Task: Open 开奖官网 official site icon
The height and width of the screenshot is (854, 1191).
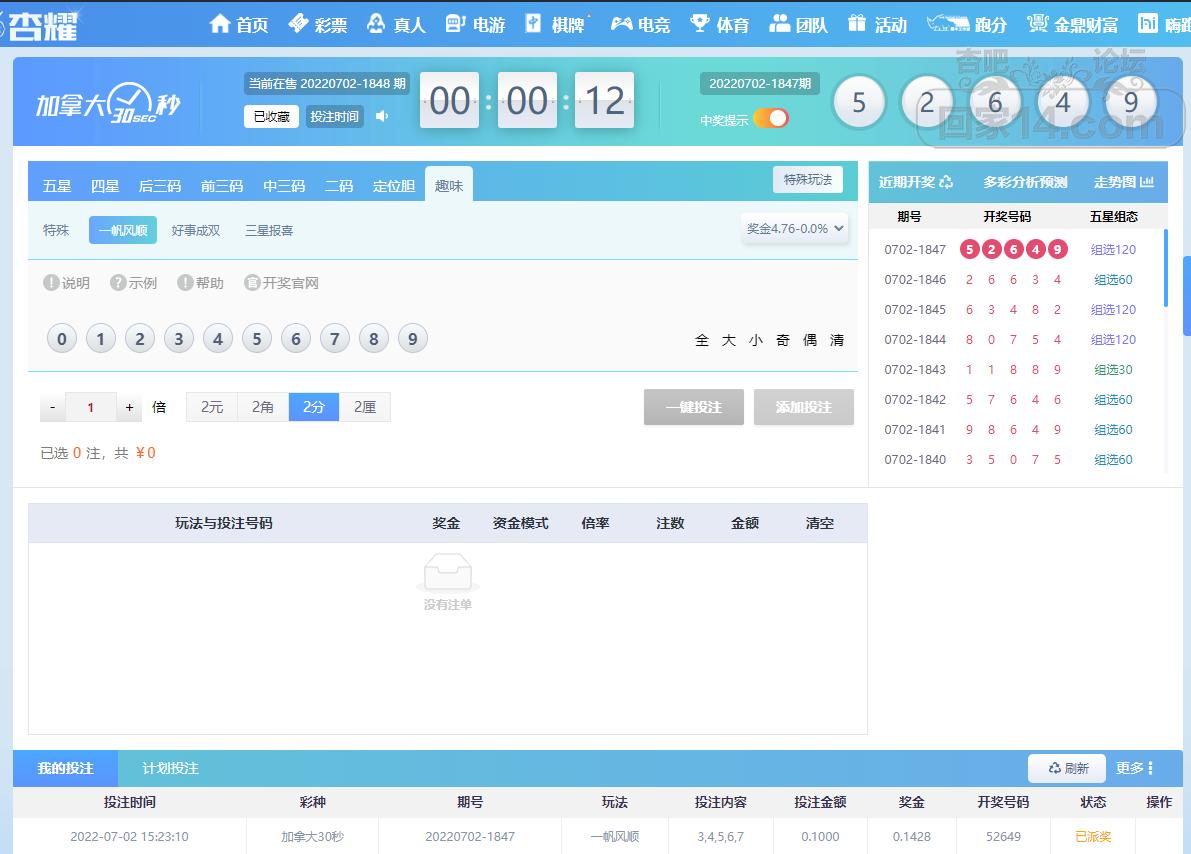Action: pyautogui.click(x=252, y=283)
